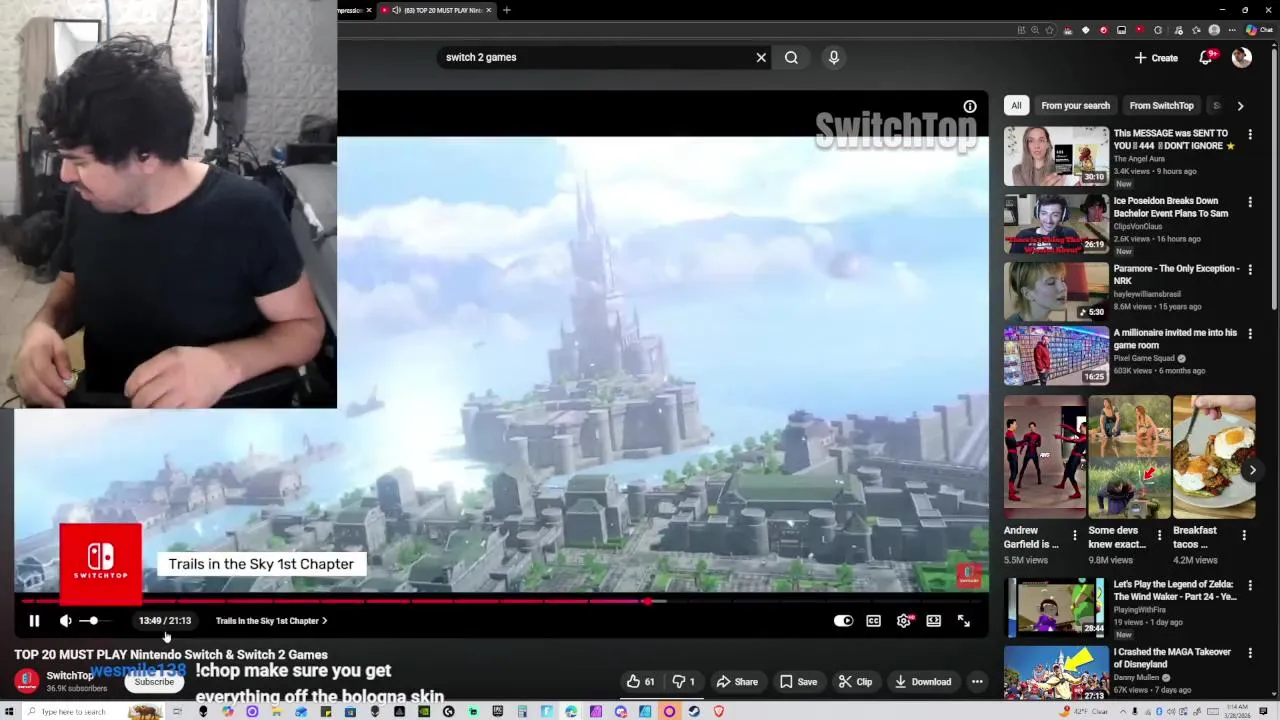Enter full screen mode
This screenshot has width=1280, height=720.
(963, 621)
